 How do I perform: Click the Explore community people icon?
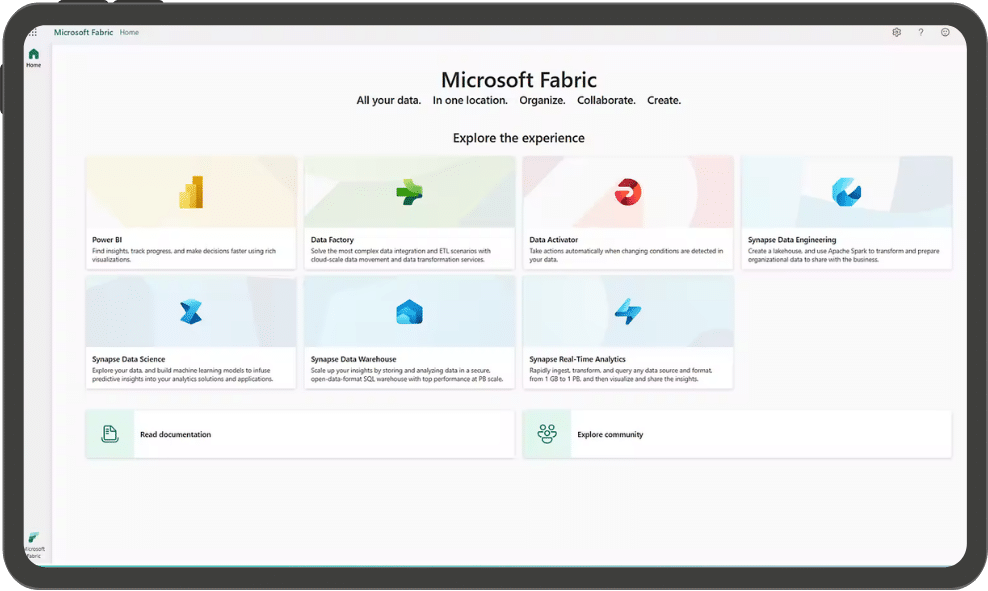click(547, 434)
